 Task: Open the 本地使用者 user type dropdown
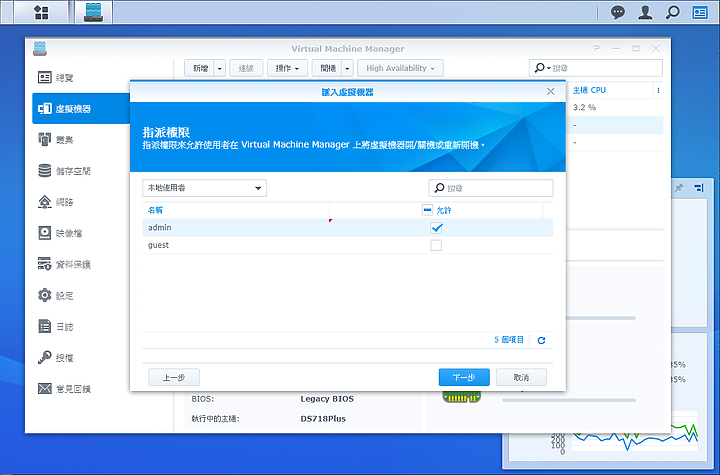click(x=204, y=188)
